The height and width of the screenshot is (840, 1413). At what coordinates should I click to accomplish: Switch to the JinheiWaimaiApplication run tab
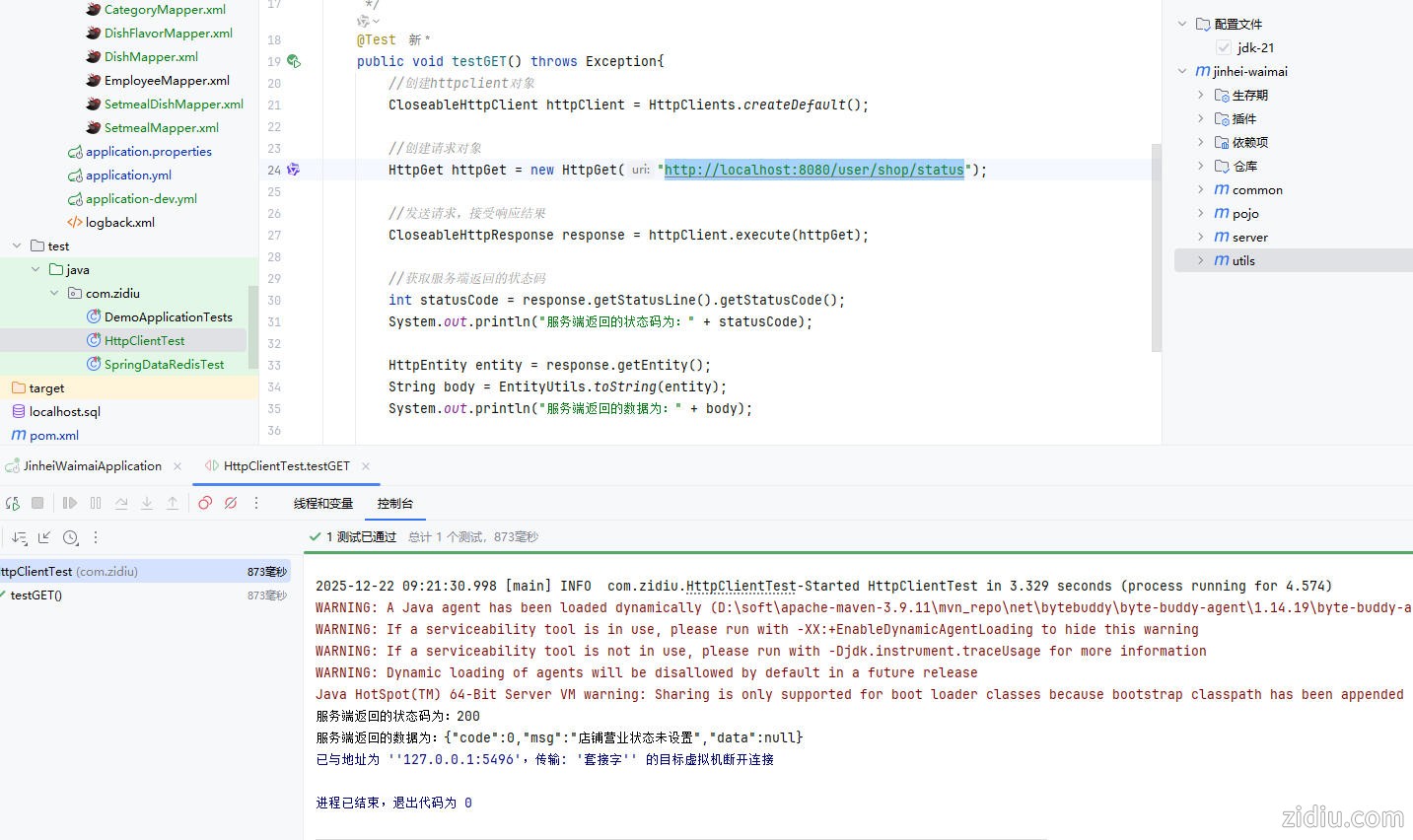point(92,466)
